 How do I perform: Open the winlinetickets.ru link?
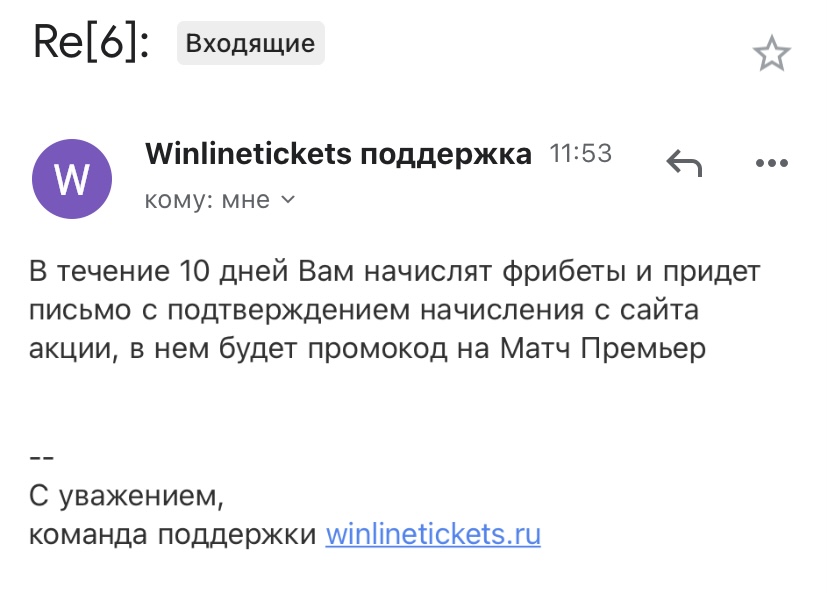pyautogui.click(x=433, y=534)
